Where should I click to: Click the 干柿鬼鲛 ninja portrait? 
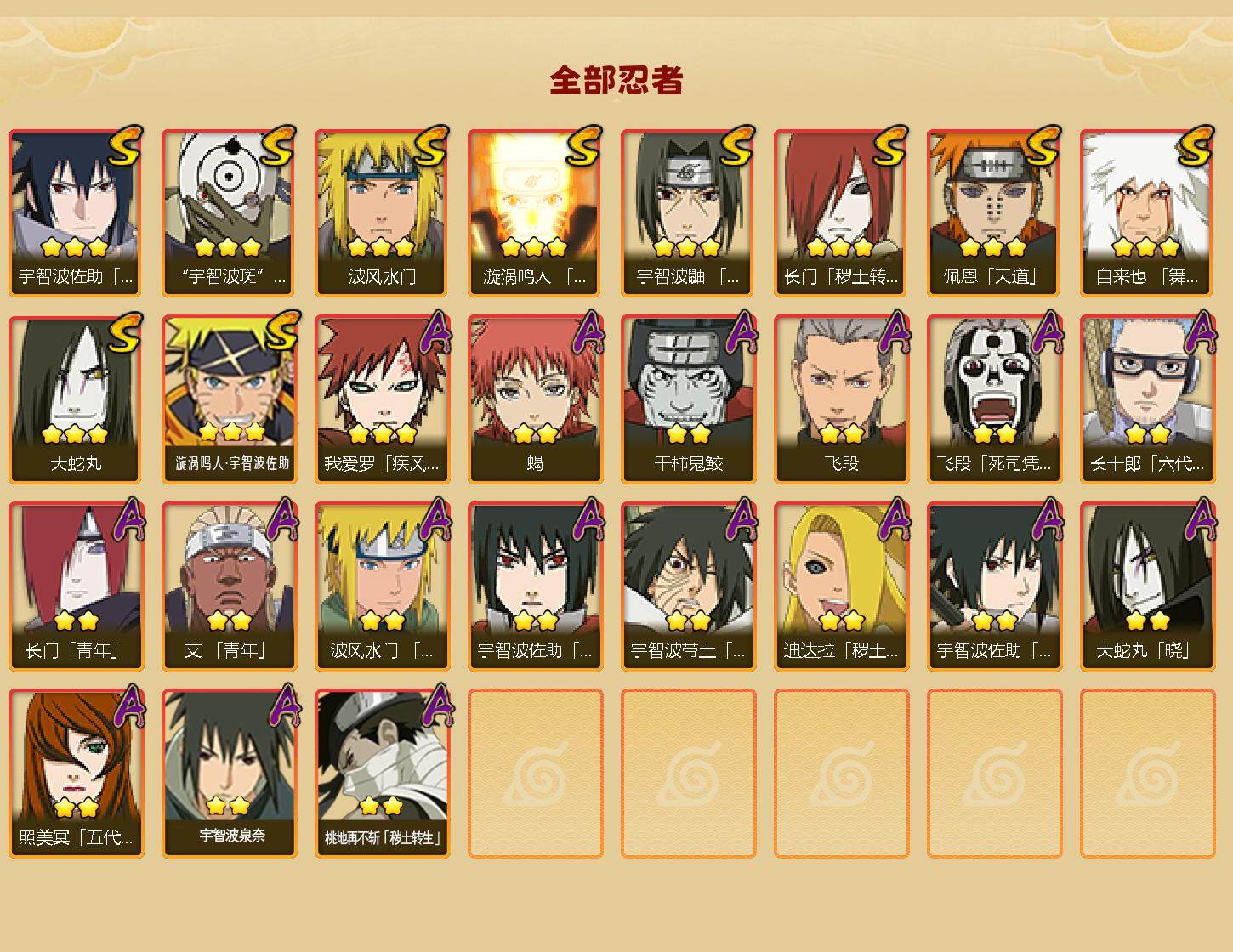click(688, 399)
